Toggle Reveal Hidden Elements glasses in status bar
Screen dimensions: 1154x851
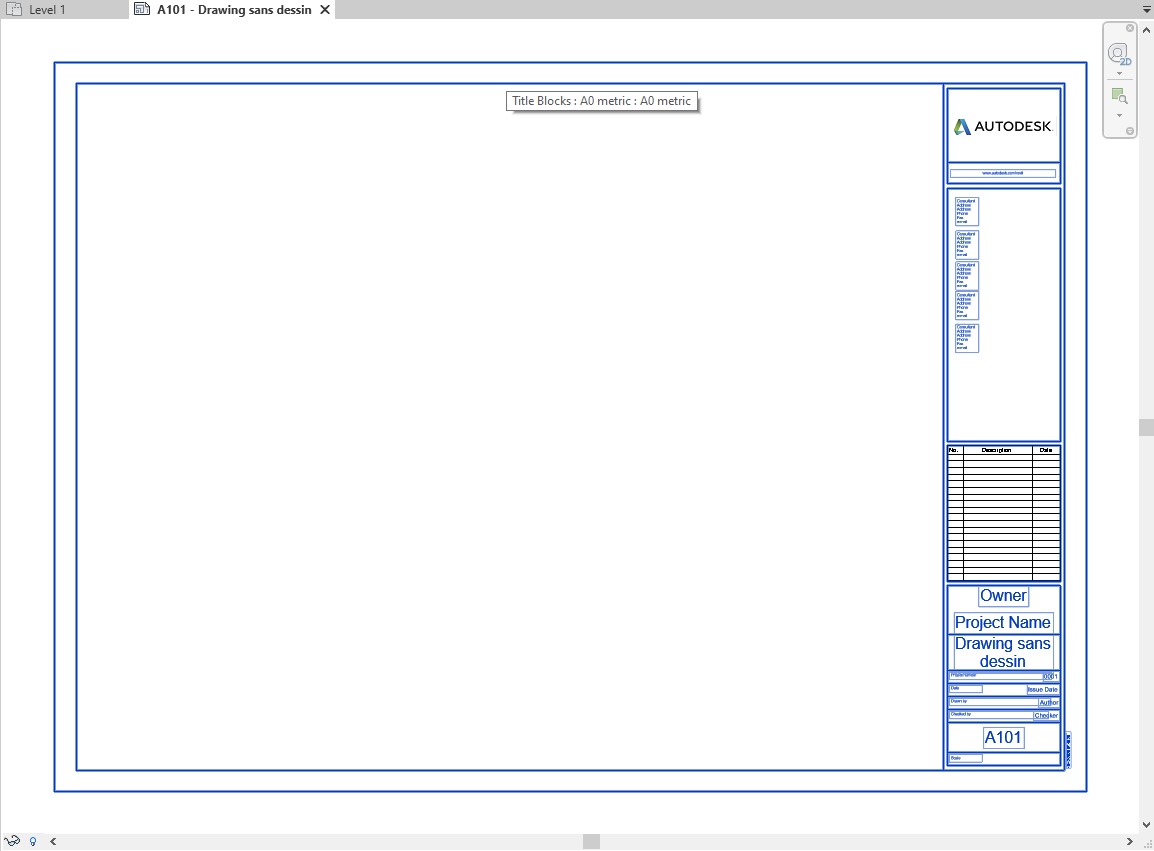pyautogui.click(x=12, y=841)
